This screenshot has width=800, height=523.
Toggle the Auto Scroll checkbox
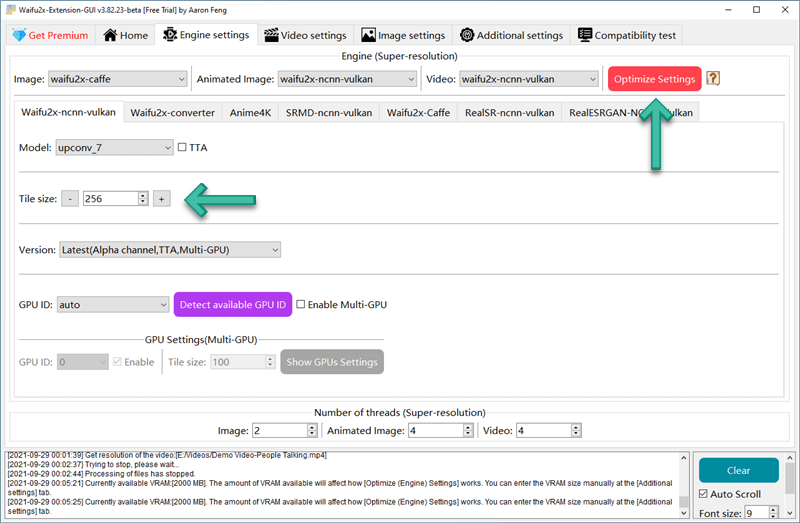(x=706, y=494)
